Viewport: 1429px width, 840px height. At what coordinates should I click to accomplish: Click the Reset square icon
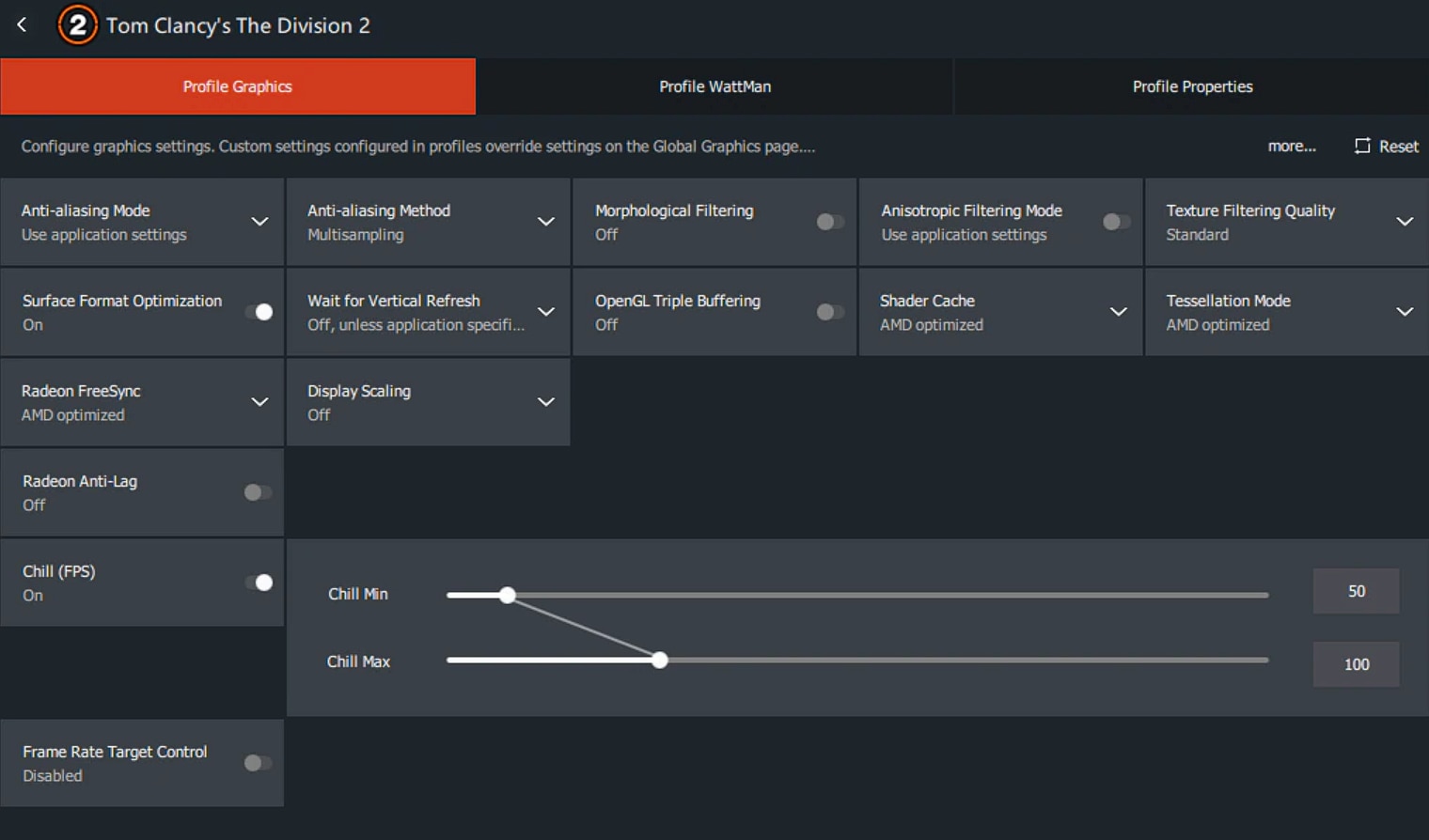tap(1362, 146)
